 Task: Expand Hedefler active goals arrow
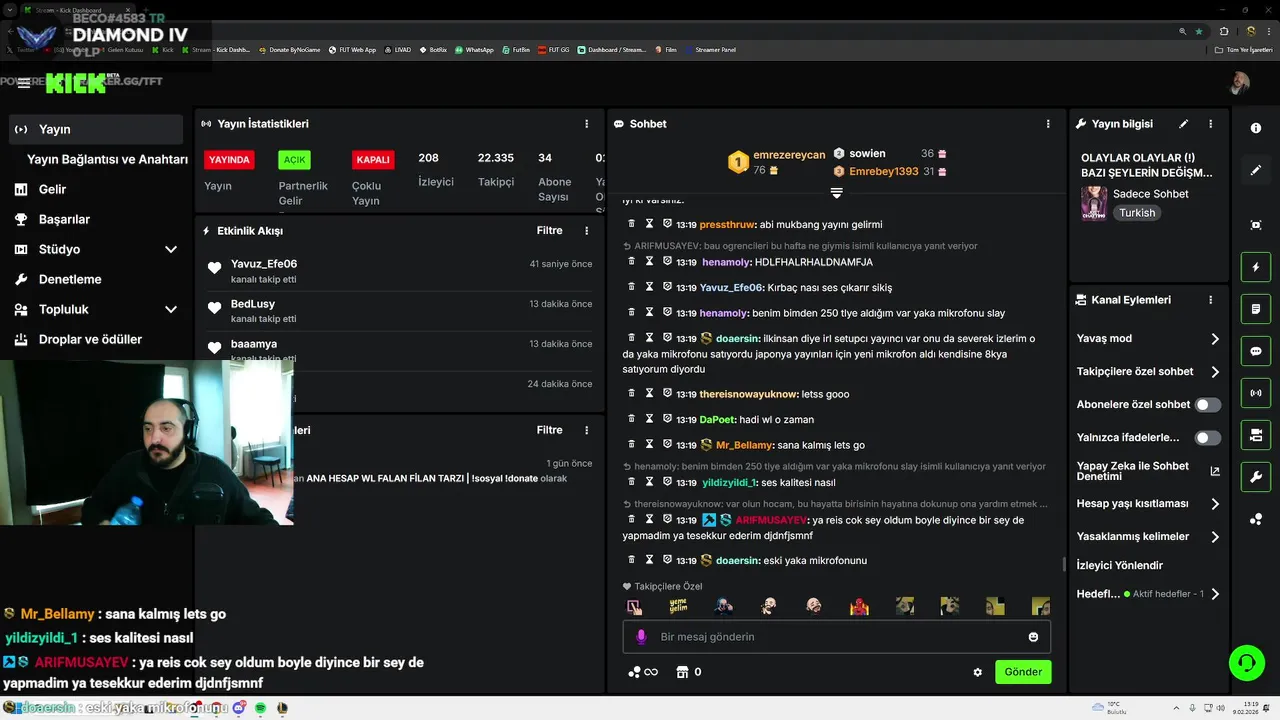tap(1215, 594)
